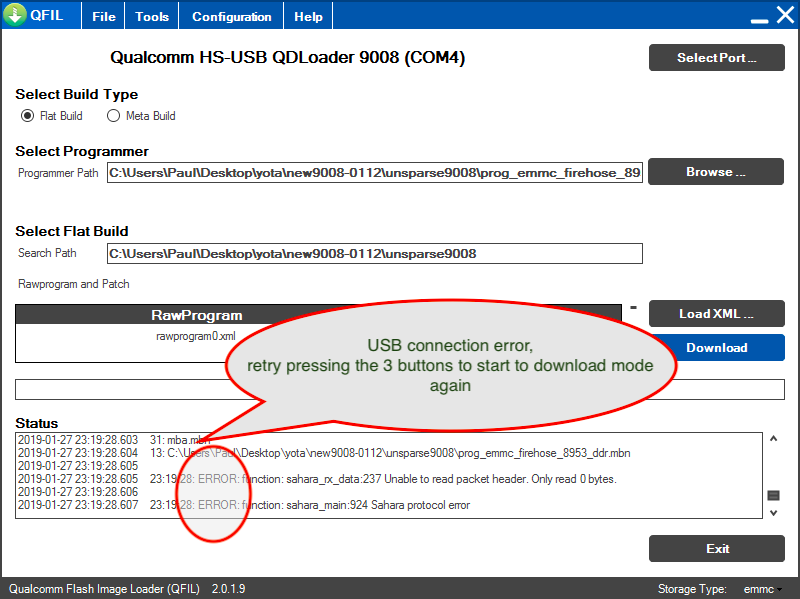Open the Help menu
The image size is (800, 599).
pyautogui.click(x=308, y=16)
